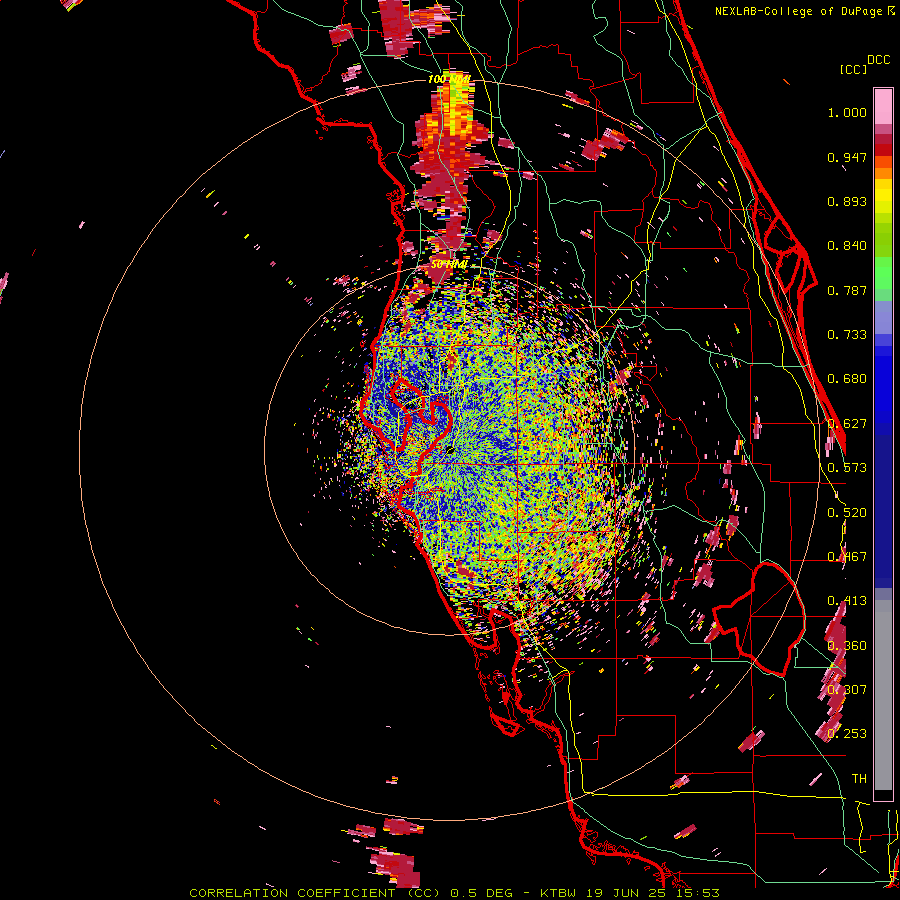Pick the gray low-value segment of color bar
This screenshot has height=900, width=900.
coord(883,695)
